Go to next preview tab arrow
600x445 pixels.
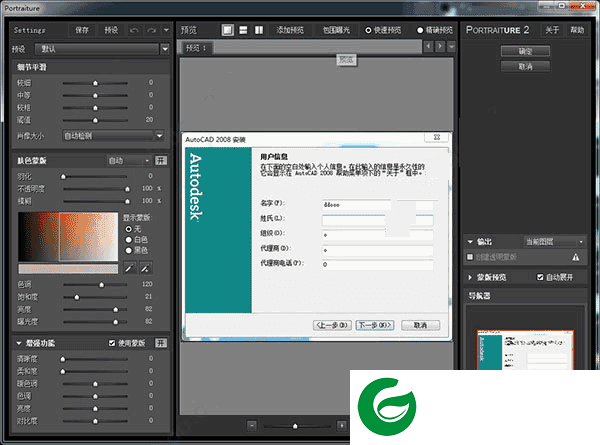(x=440, y=47)
